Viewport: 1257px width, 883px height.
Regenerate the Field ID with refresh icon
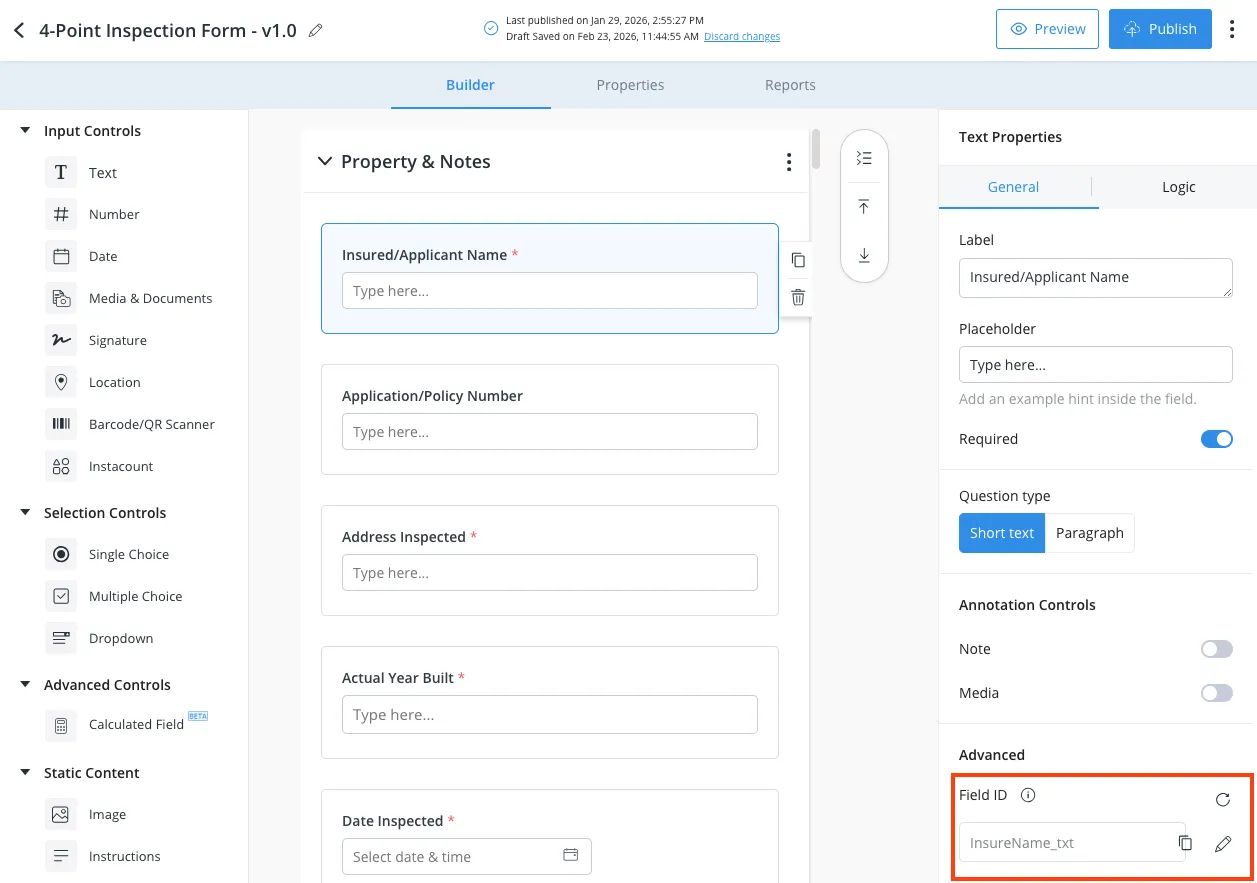pos(1222,799)
